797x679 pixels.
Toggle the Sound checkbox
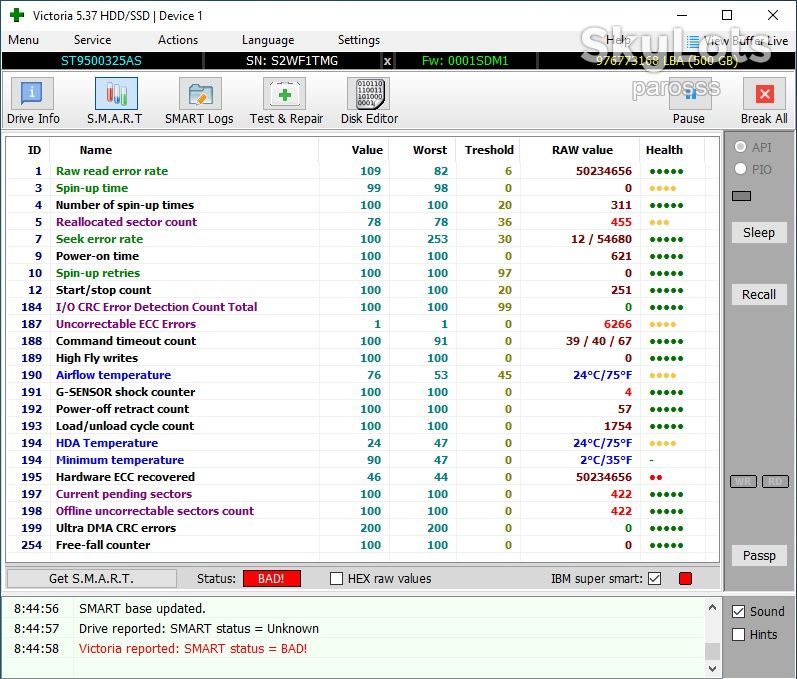[x=739, y=611]
